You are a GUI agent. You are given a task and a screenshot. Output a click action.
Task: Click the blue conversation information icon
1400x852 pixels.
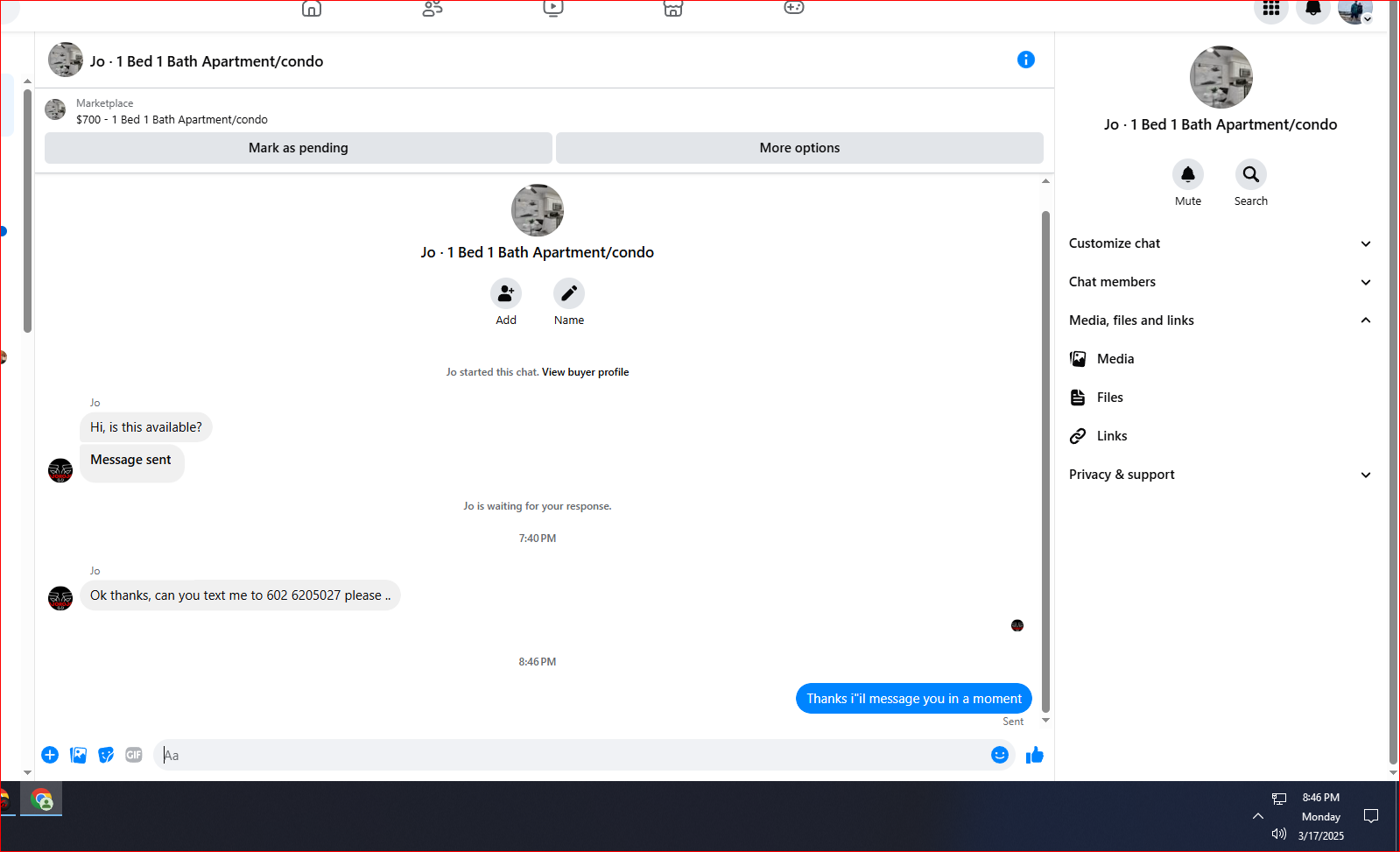1026,60
